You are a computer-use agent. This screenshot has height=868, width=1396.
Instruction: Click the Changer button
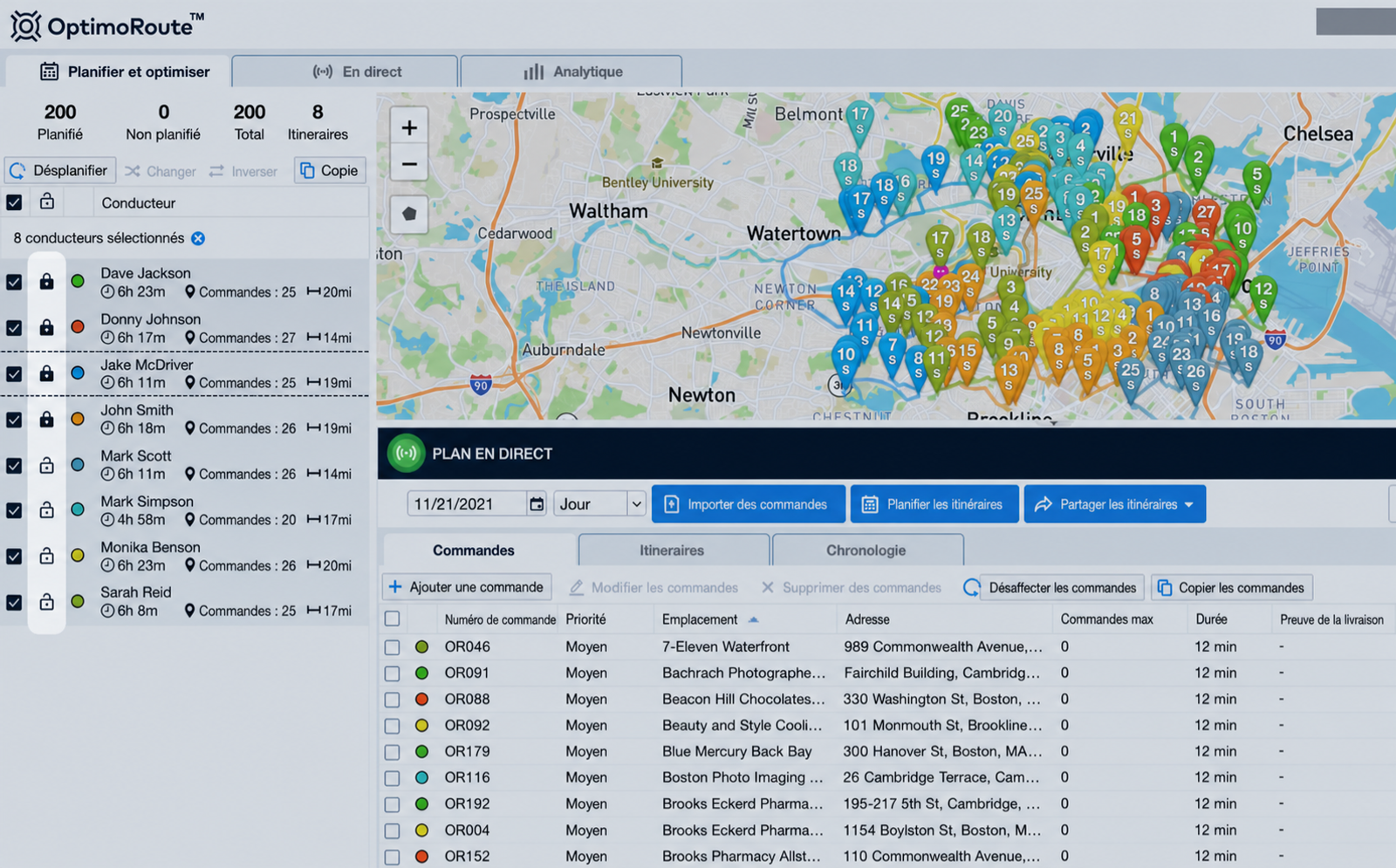pyautogui.click(x=161, y=171)
